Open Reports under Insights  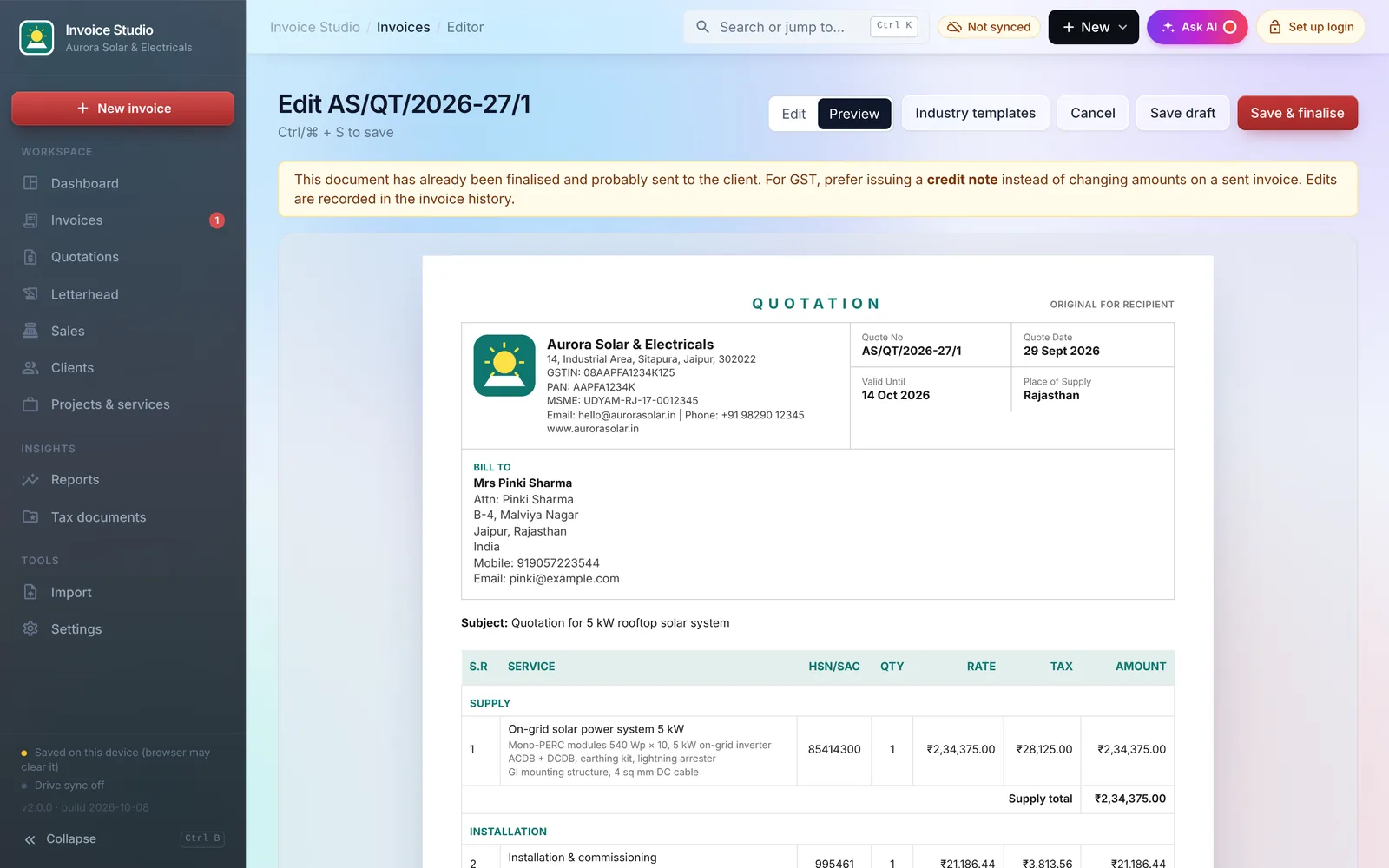click(x=122, y=480)
